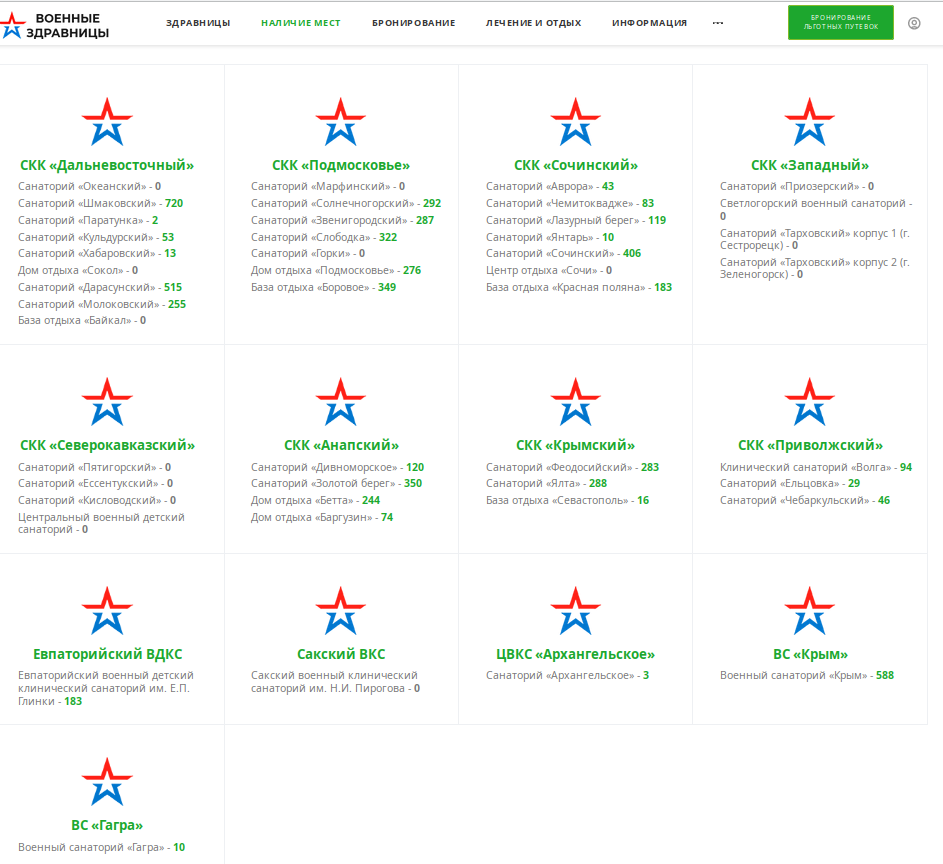
Task: Open the СКК «Крымский» heading link
Action: click(576, 445)
